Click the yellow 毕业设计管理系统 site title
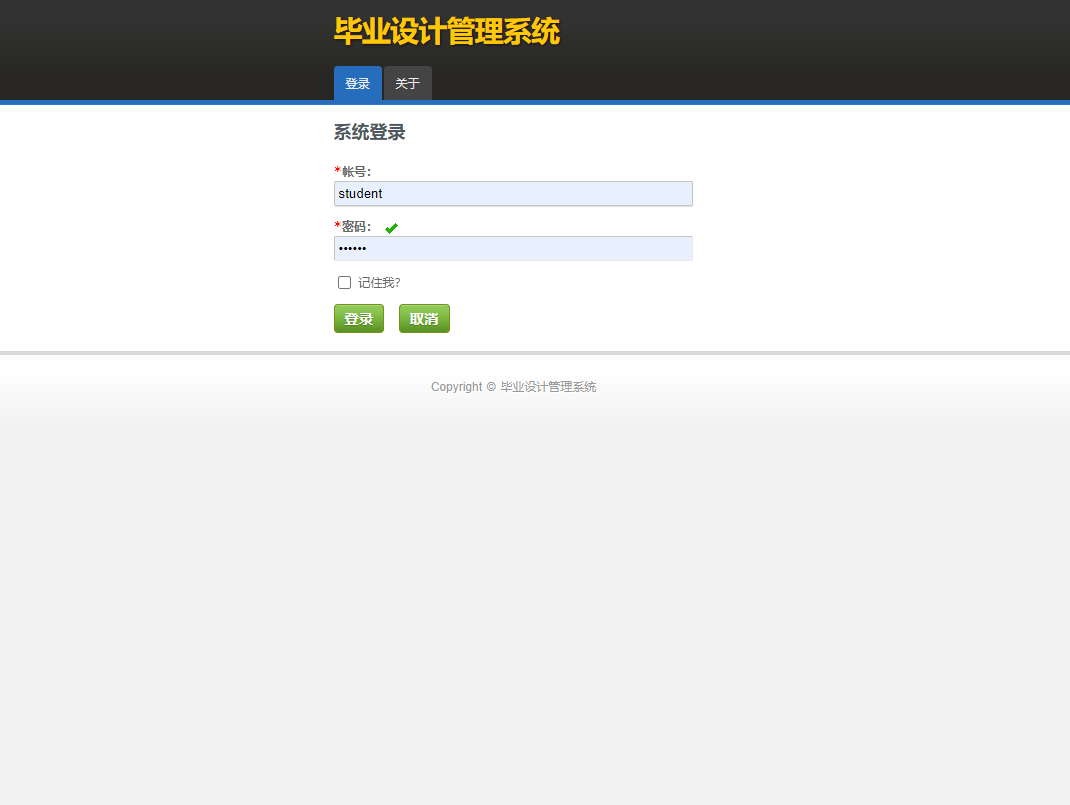Viewport: 1070px width, 805px height. (x=447, y=31)
